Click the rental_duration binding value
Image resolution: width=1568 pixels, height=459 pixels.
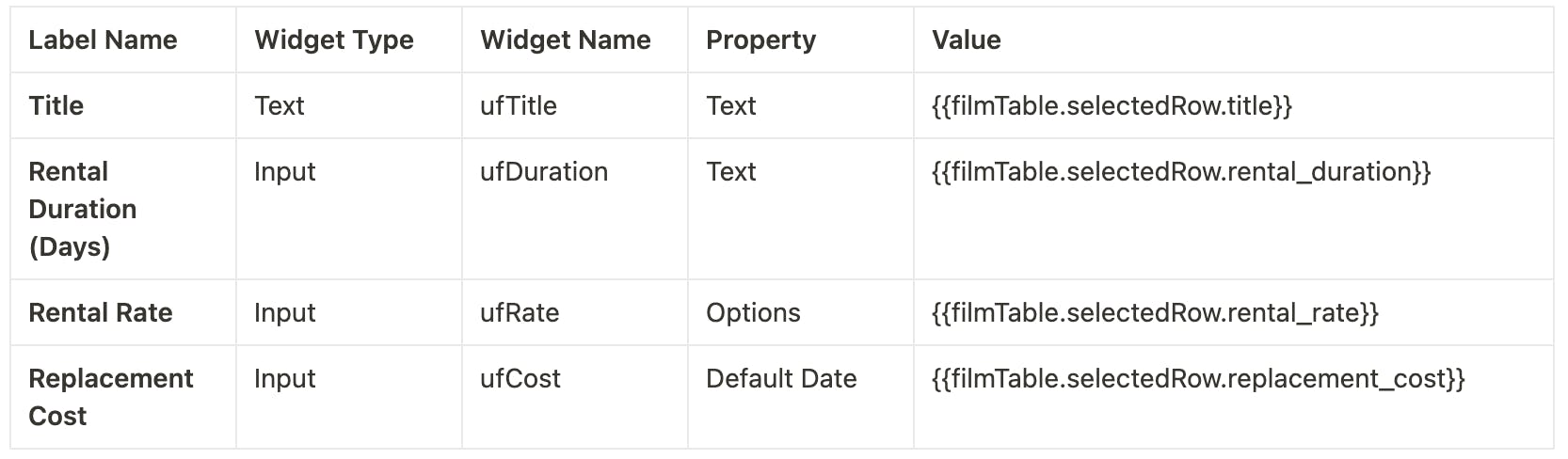point(1181,172)
